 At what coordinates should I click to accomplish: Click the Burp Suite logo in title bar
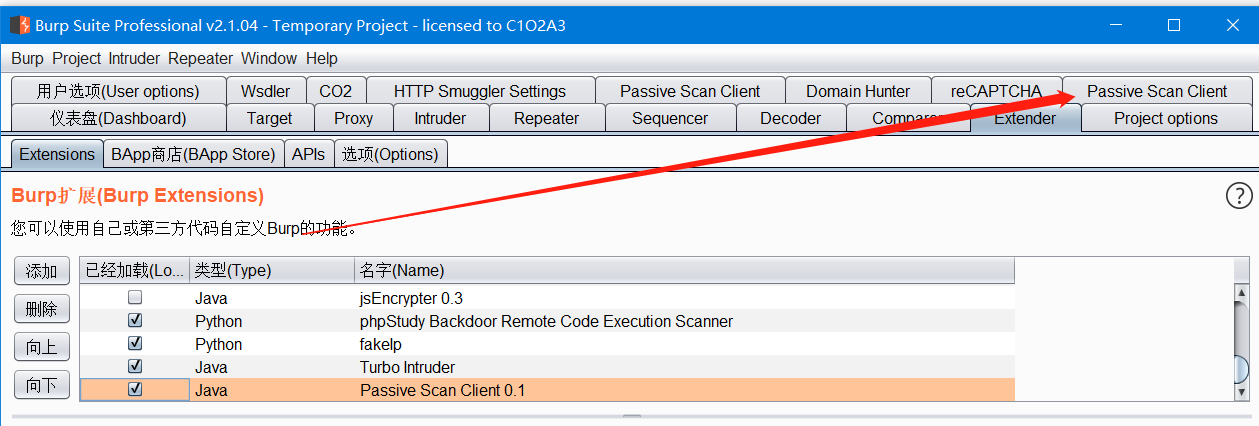coord(19,25)
